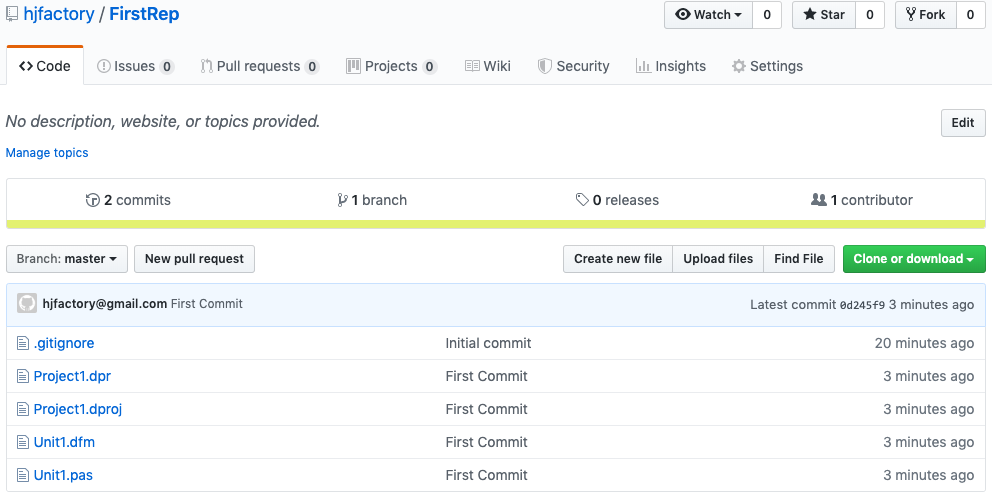
Task: Click the commits history clock icon
Action: (x=92, y=200)
